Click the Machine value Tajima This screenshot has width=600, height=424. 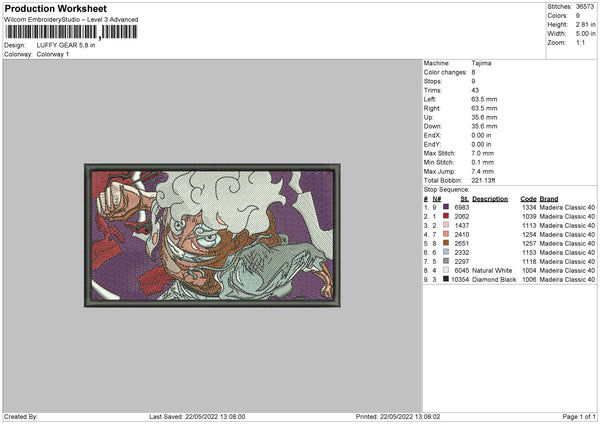click(481, 63)
